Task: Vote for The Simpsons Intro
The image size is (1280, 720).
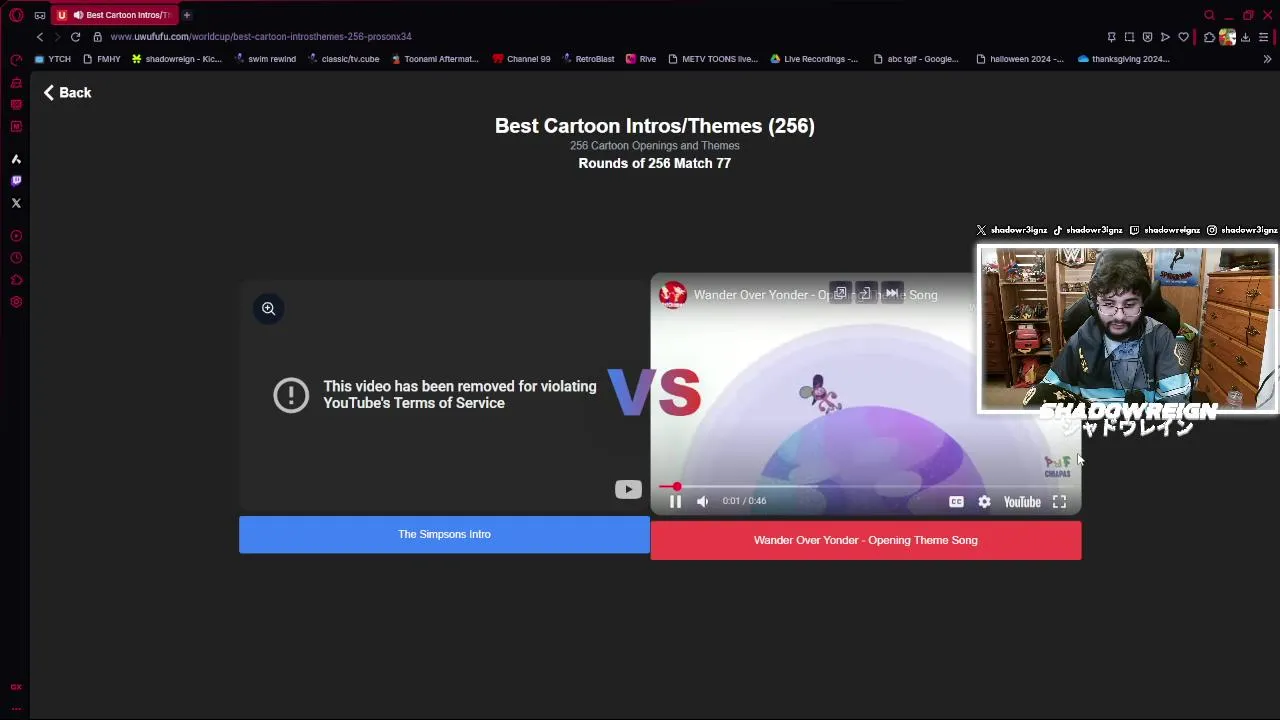Action: point(444,535)
